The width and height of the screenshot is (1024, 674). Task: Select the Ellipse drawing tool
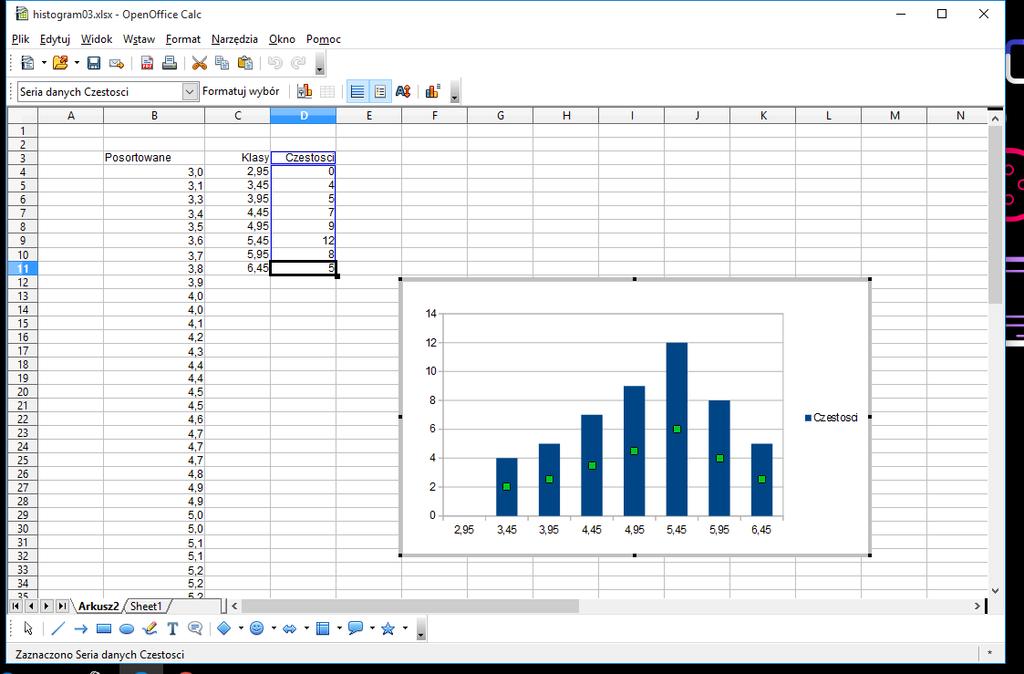(127, 628)
